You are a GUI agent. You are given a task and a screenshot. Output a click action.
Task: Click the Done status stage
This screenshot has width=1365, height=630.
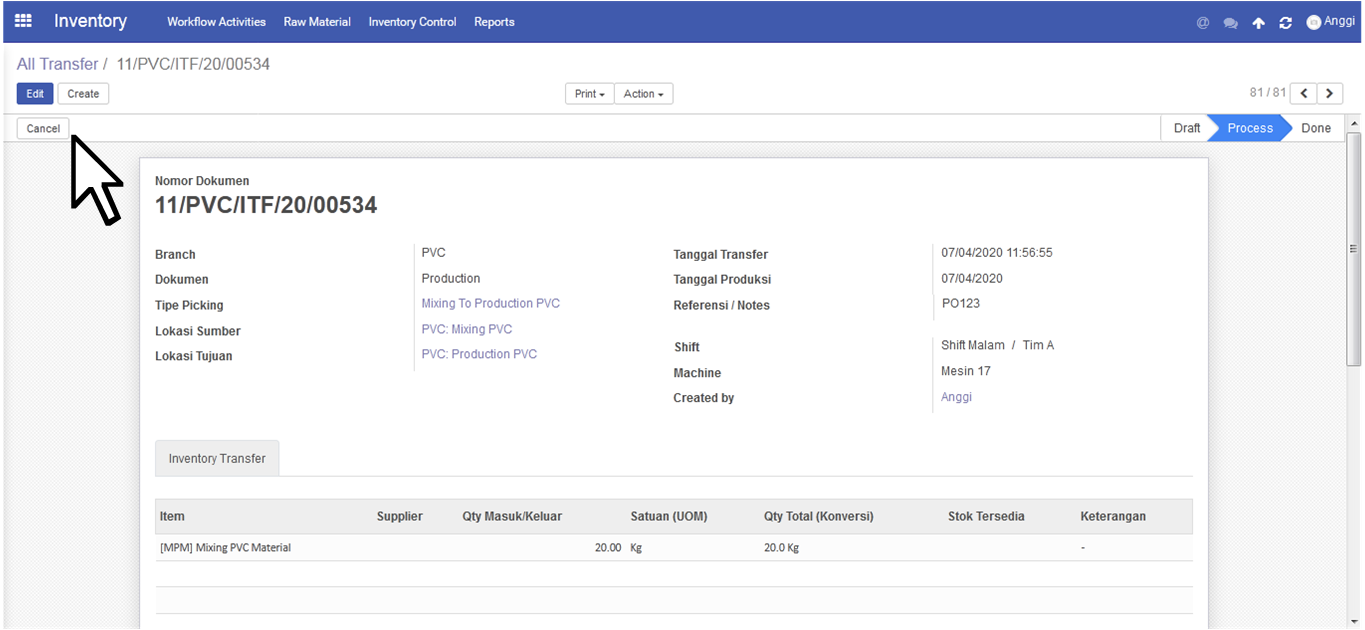pyautogui.click(x=1315, y=128)
